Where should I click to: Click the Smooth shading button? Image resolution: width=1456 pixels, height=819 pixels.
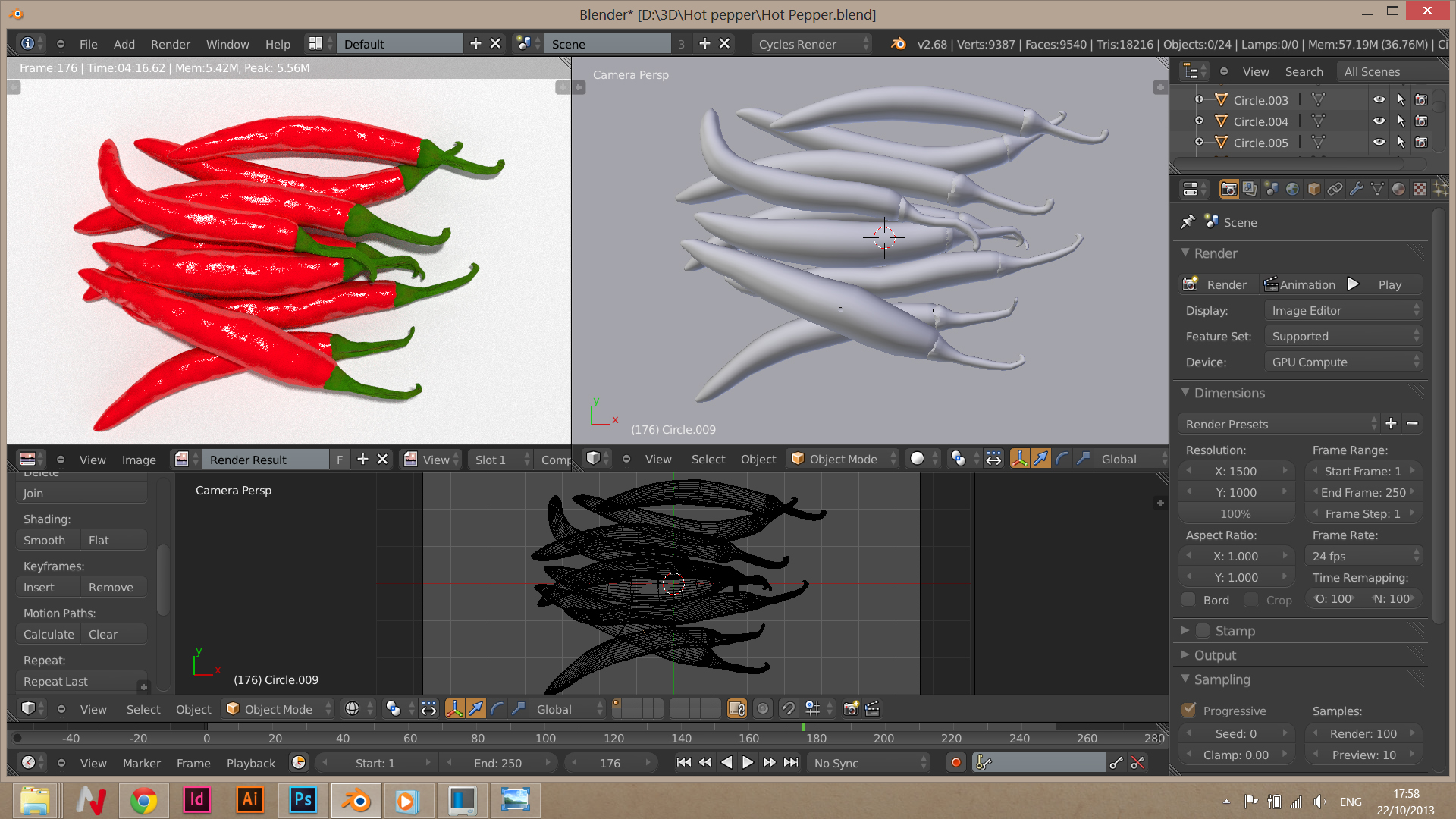[45, 540]
